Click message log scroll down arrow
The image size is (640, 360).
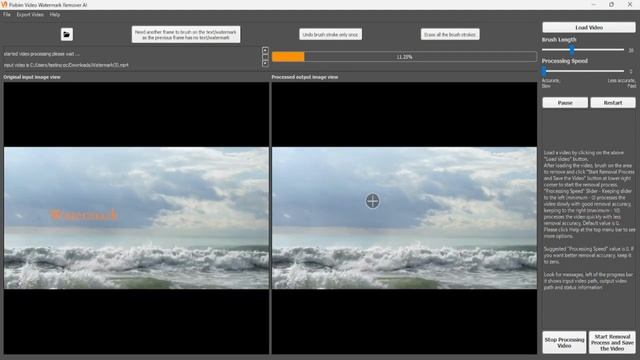(x=265, y=63)
